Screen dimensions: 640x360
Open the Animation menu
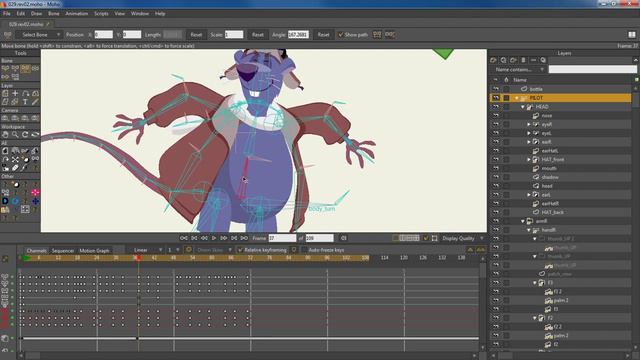76,13
